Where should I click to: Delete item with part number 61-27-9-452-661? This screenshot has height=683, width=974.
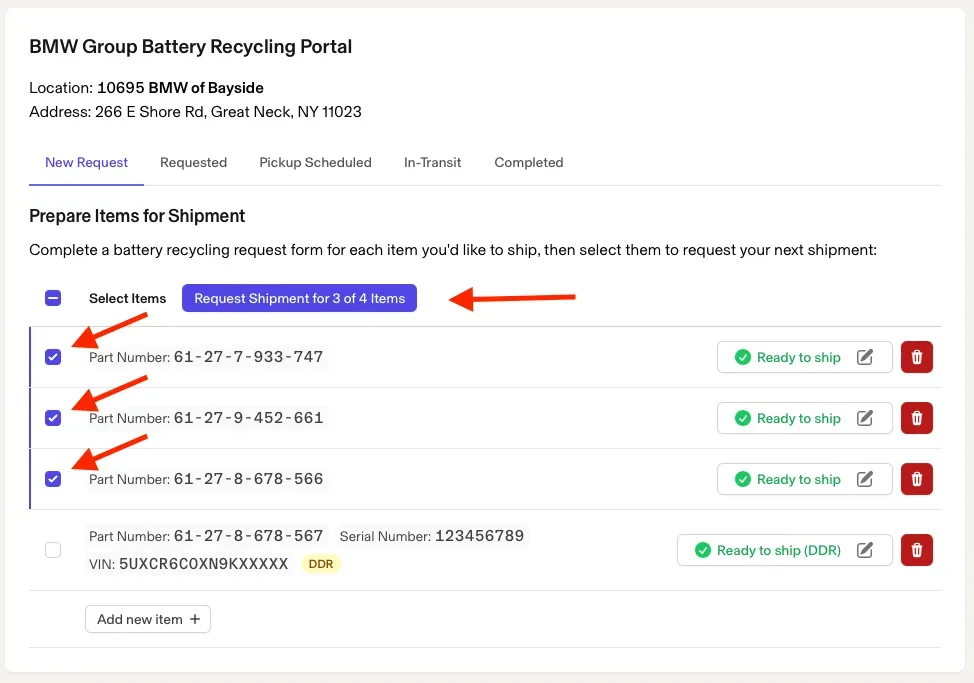coord(917,418)
